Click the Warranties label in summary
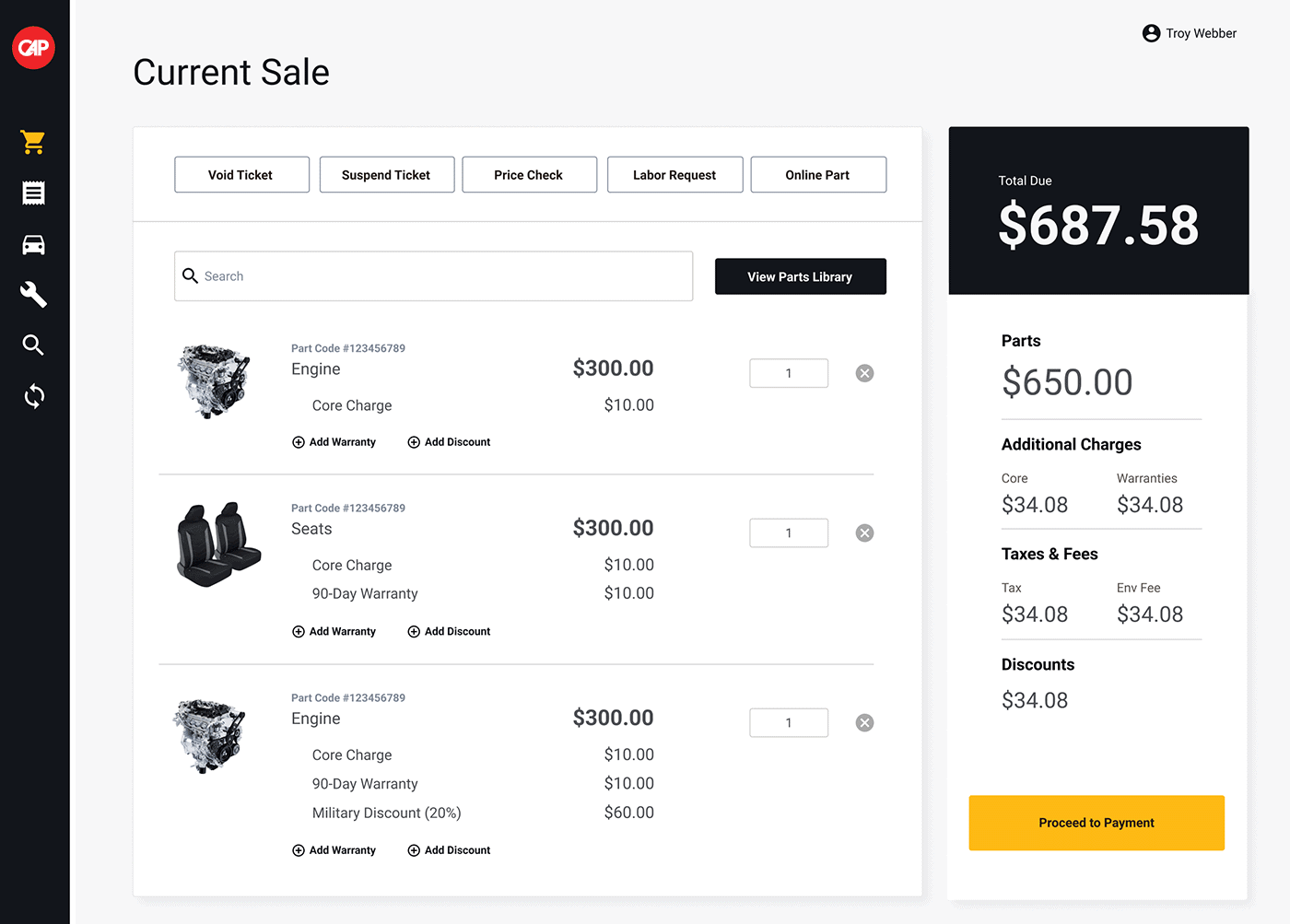Image resolution: width=1290 pixels, height=924 pixels. 1147,478
